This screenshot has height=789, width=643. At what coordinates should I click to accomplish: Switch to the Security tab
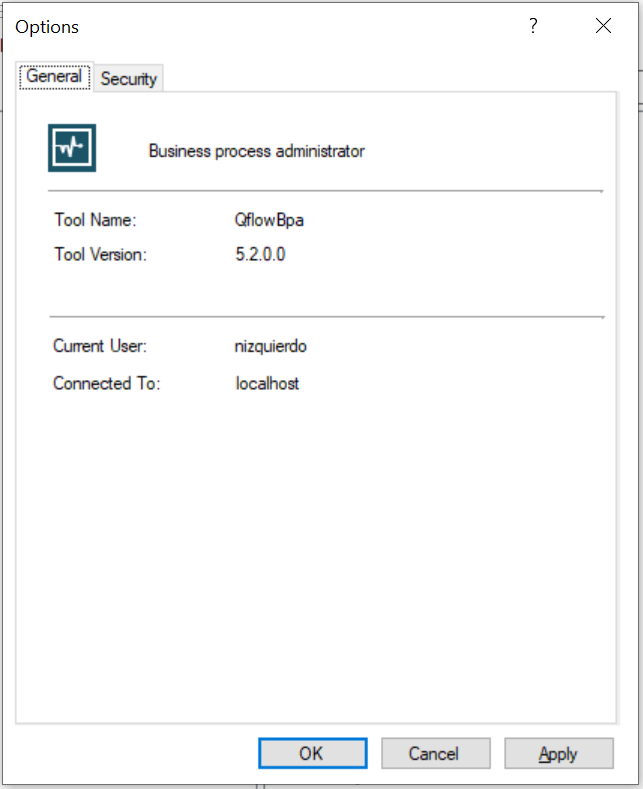click(x=129, y=78)
